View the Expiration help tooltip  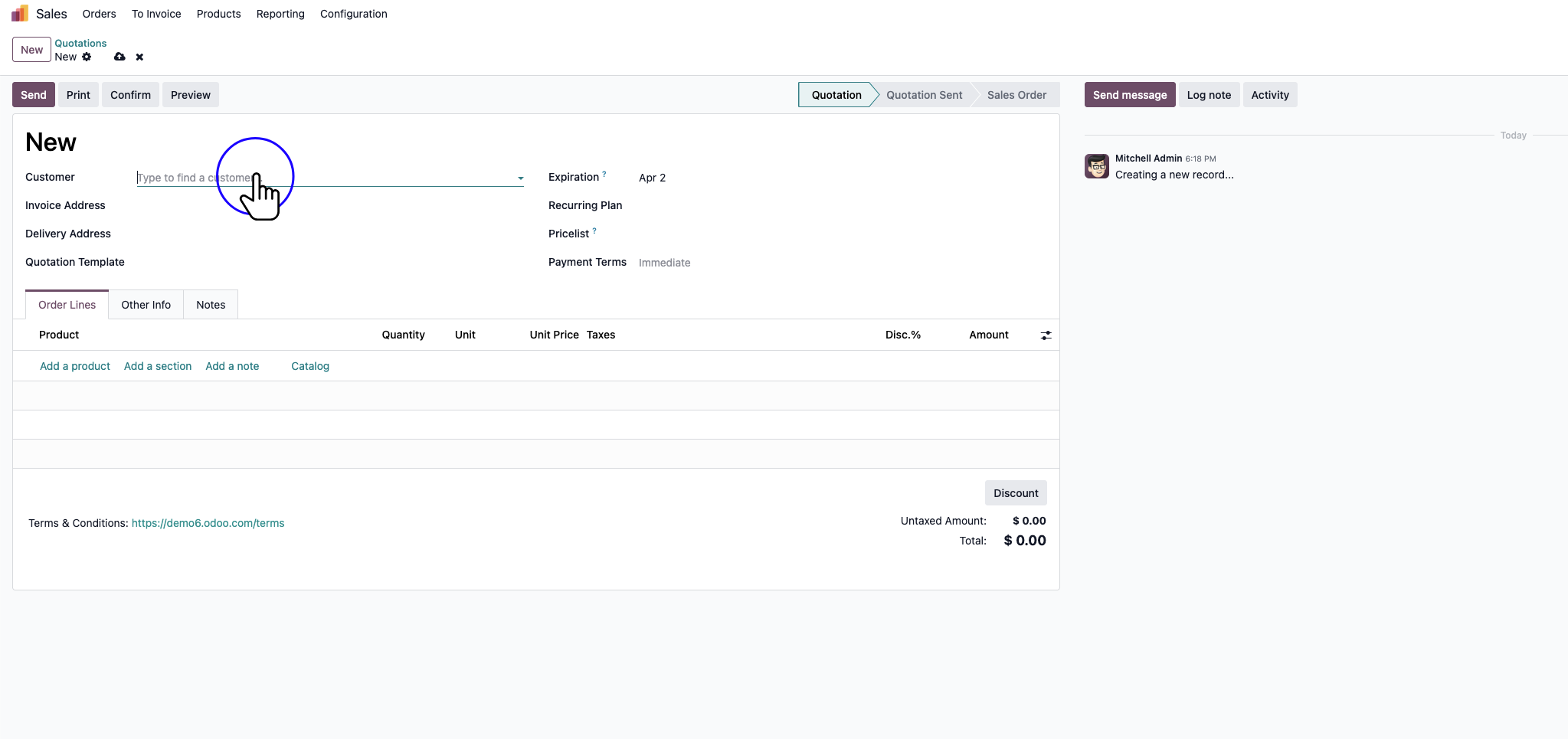[603, 172]
